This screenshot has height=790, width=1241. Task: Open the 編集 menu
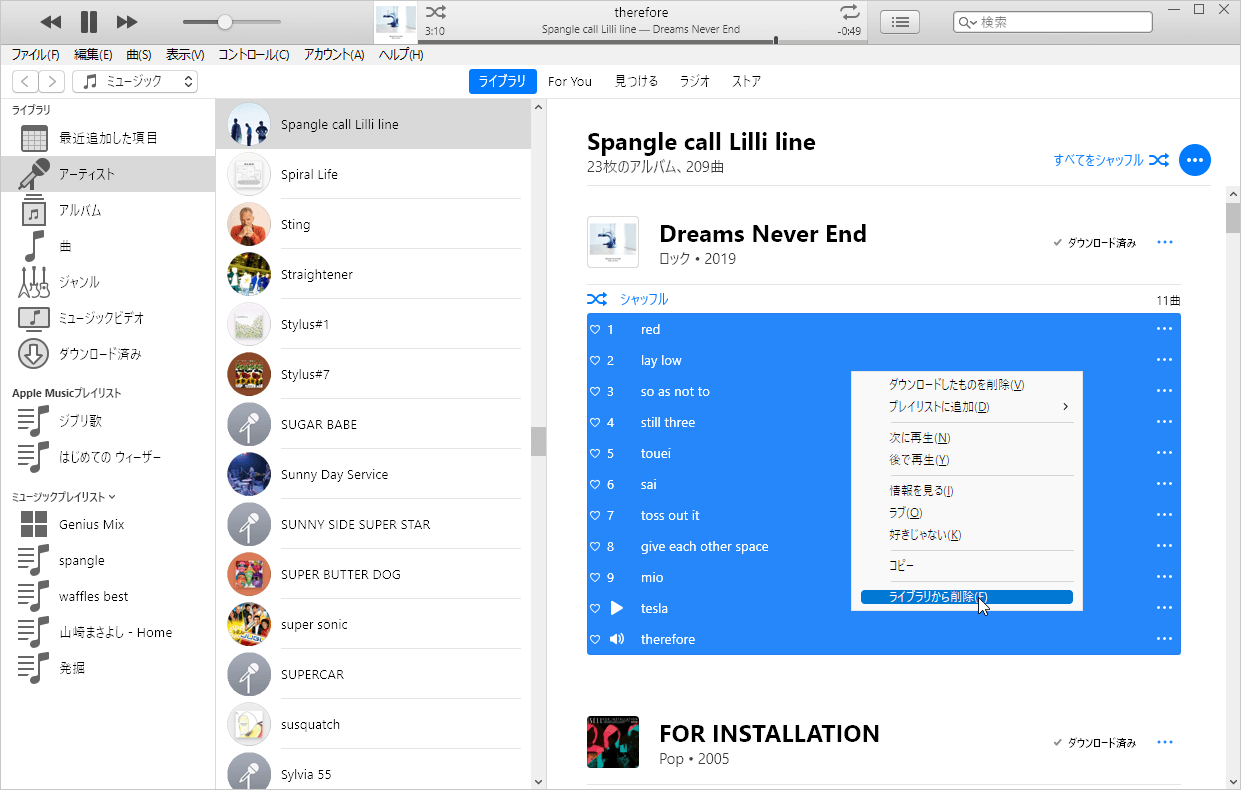(93, 55)
